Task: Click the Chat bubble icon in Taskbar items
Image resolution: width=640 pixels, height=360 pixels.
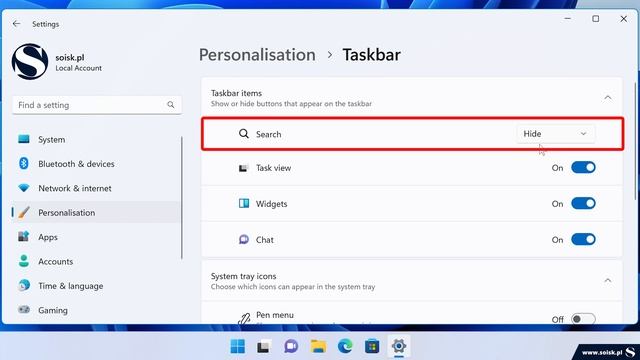Action: 244,239
